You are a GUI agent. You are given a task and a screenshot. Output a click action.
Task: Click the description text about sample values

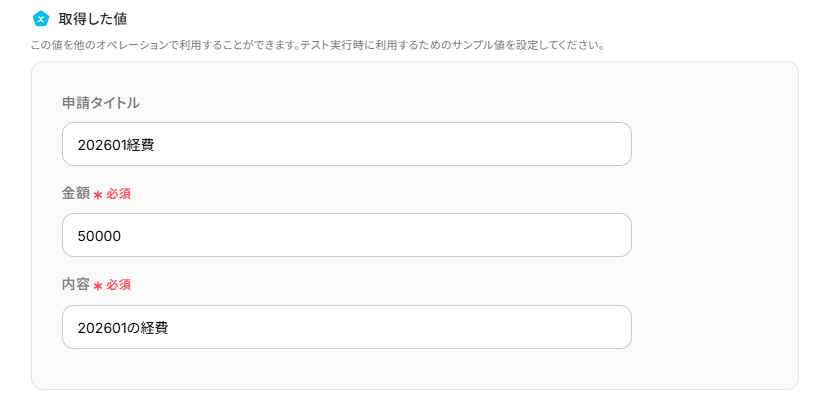click(317, 46)
